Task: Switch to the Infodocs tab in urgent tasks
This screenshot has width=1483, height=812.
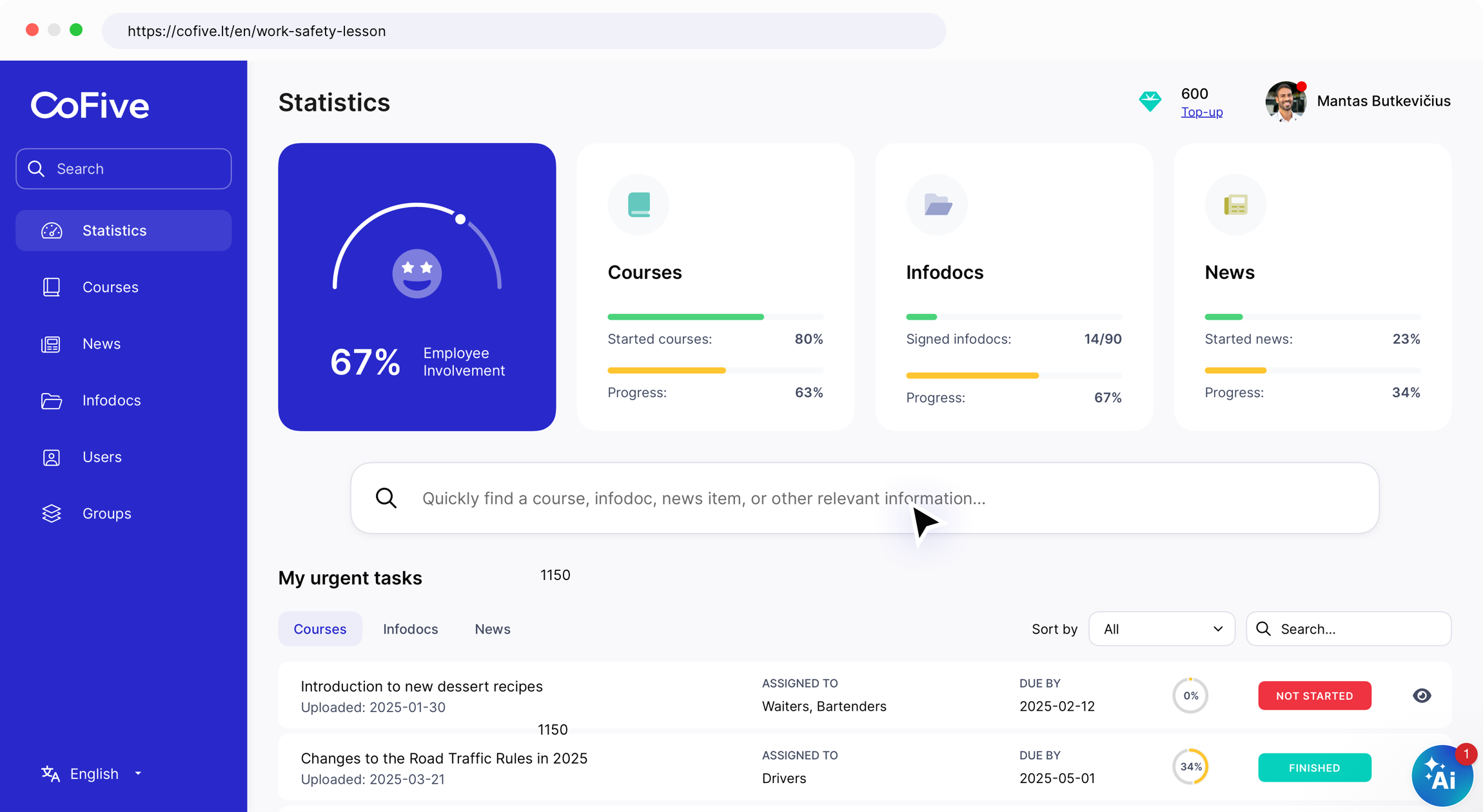Action: (410, 629)
